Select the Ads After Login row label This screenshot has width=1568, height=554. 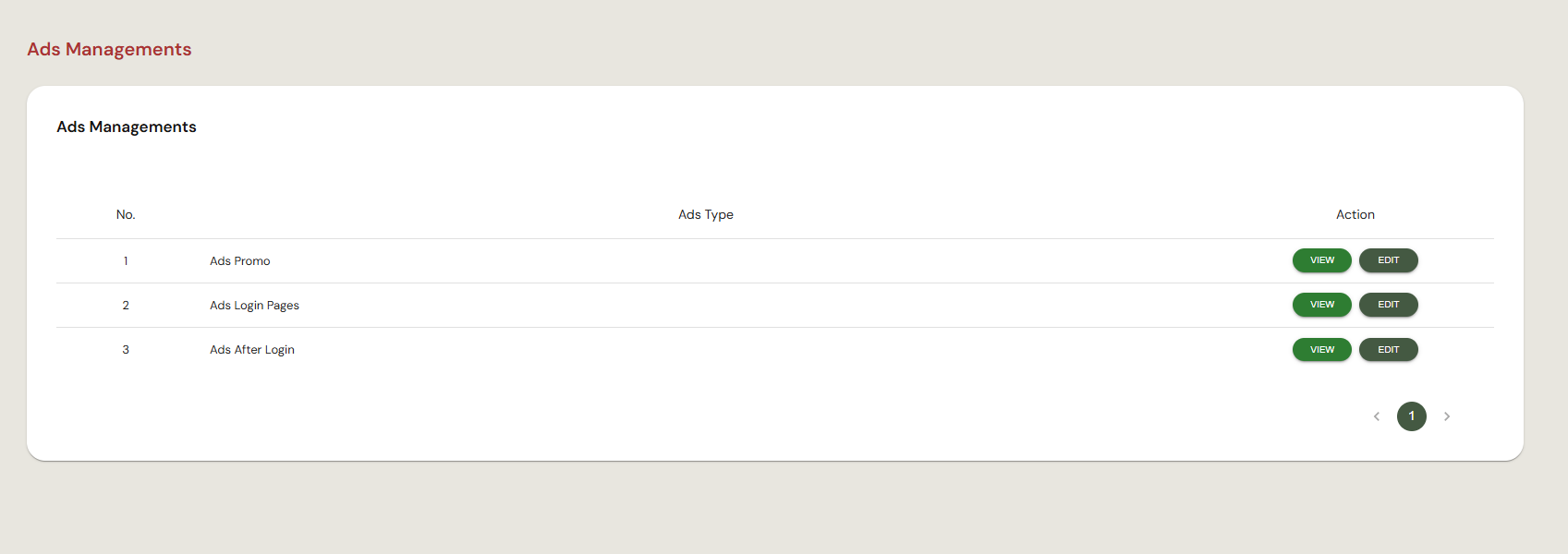[252, 350]
